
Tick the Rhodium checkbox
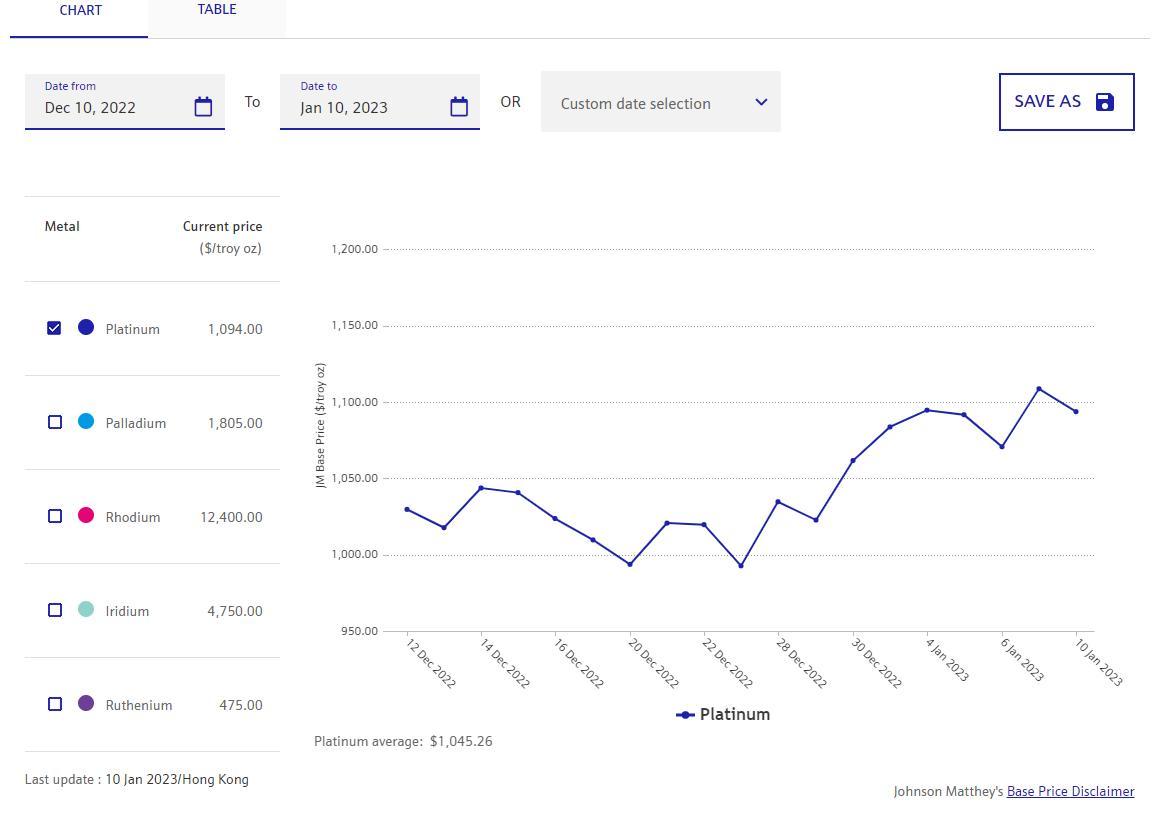coord(55,516)
